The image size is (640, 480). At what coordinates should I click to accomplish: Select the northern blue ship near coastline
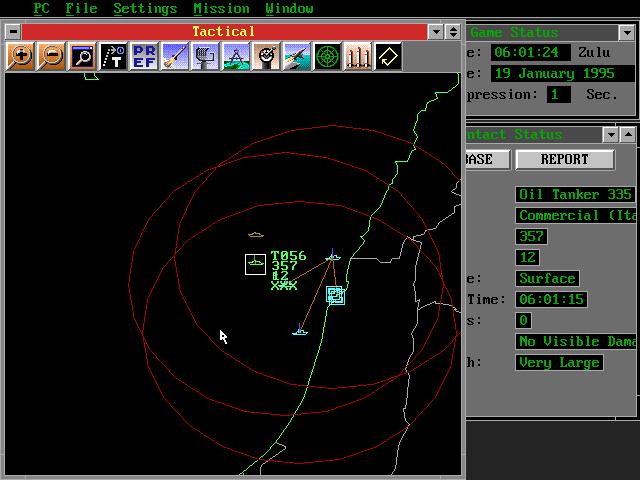click(333, 256)
